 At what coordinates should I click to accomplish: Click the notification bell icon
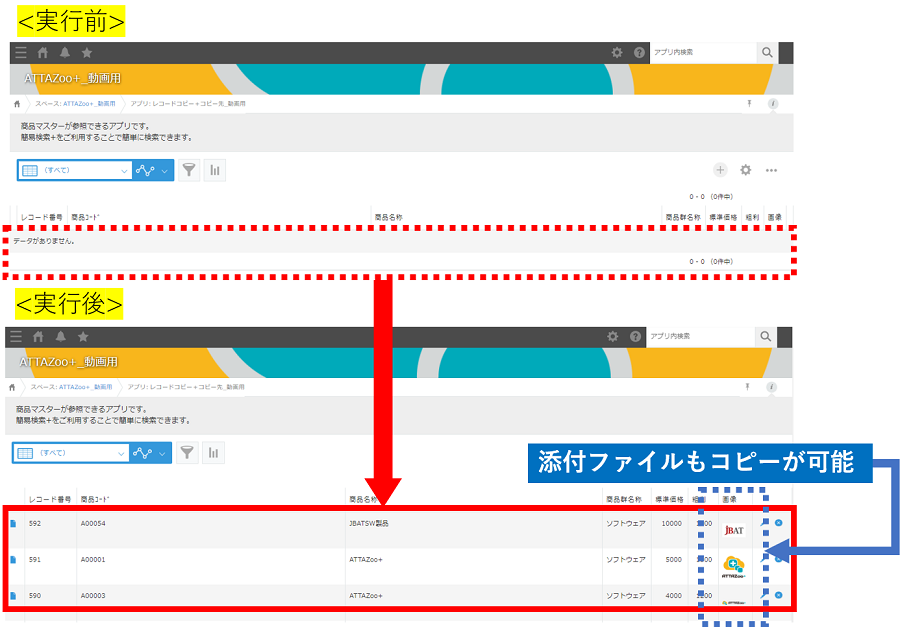[64, 52]
